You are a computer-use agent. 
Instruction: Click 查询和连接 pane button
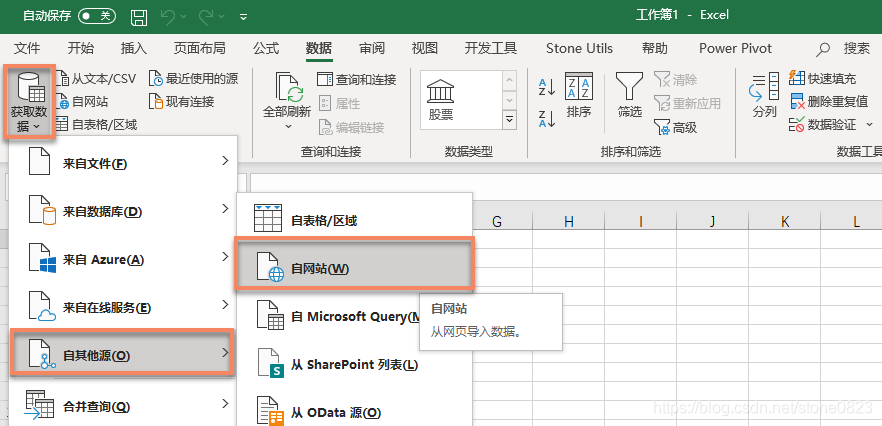pos(357,79)
